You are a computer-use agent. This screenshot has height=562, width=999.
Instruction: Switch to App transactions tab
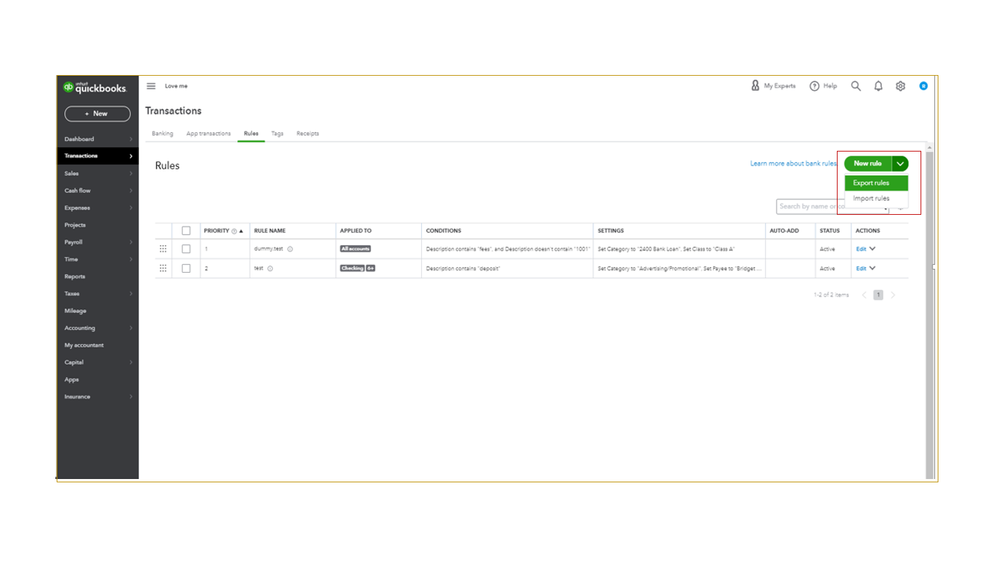[208, 134]
